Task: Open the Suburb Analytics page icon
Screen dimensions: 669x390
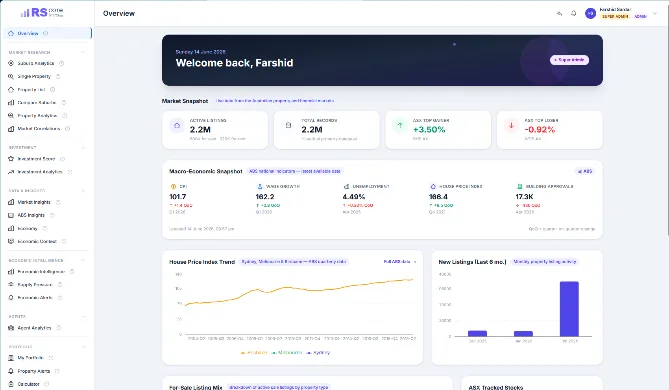Action: coord(11,63)
